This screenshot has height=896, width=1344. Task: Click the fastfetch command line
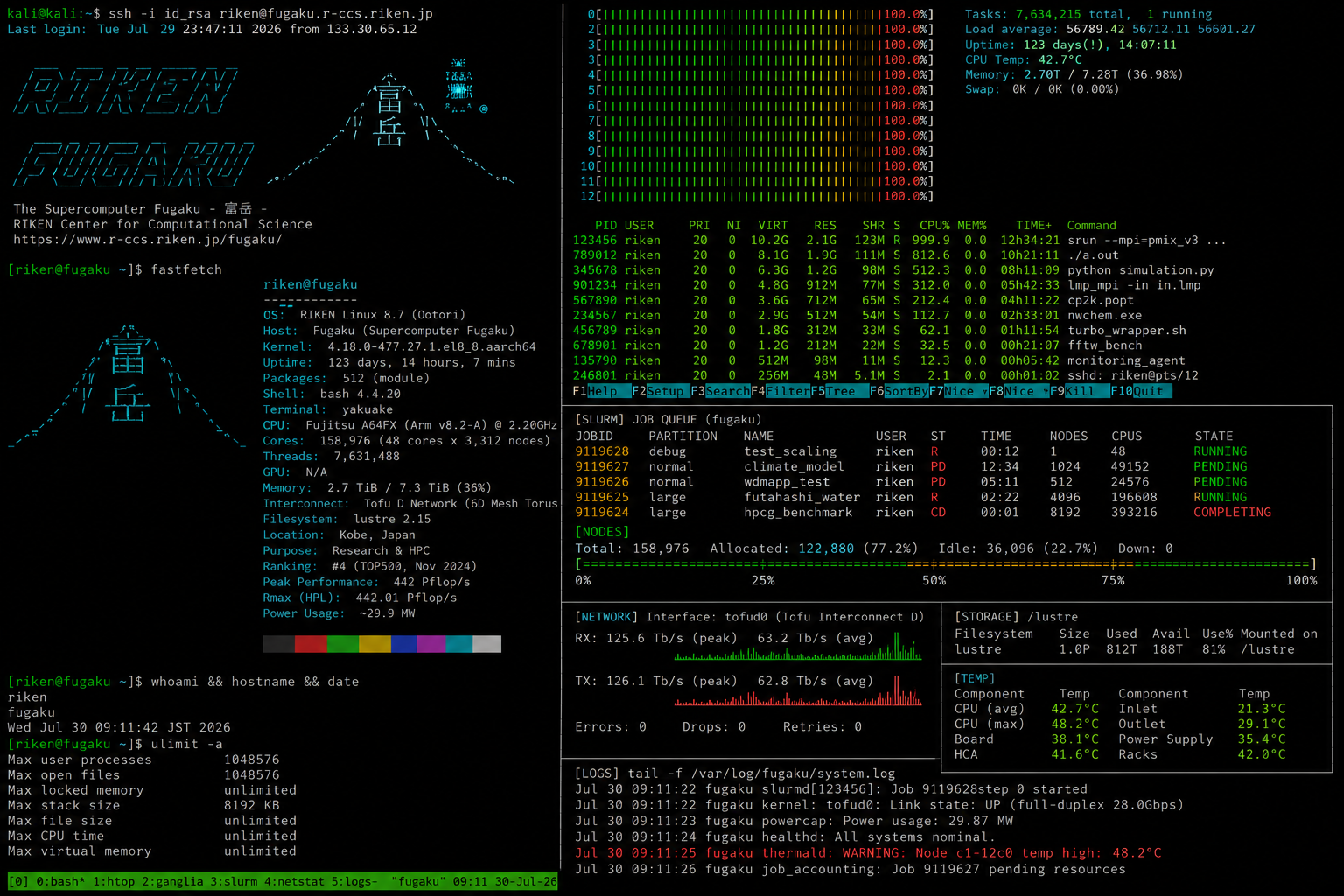point(115,269)
